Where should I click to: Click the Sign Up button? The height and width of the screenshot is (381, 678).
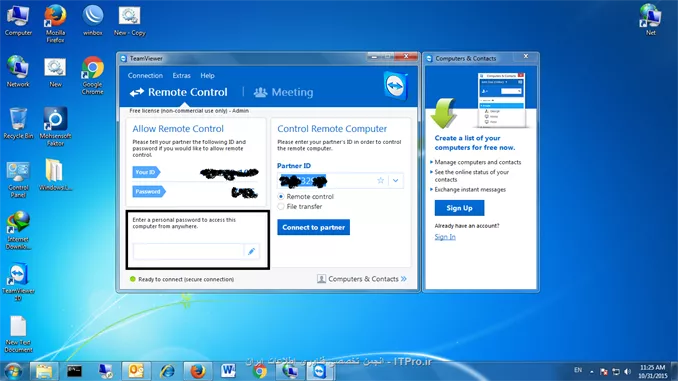tap(459, 208)
